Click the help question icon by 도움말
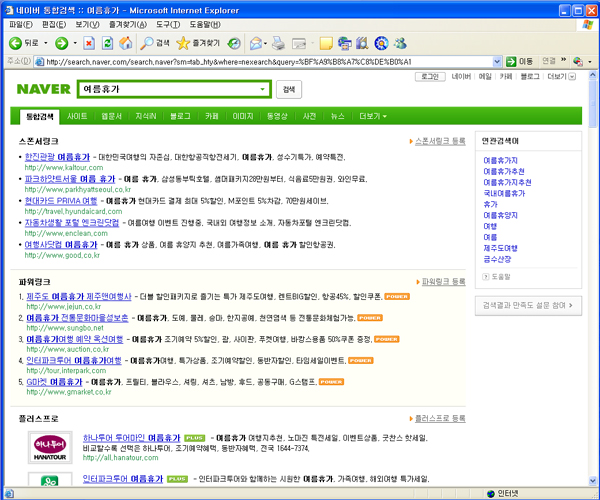The height and width of the screenshot is (500, 600). 486,277
